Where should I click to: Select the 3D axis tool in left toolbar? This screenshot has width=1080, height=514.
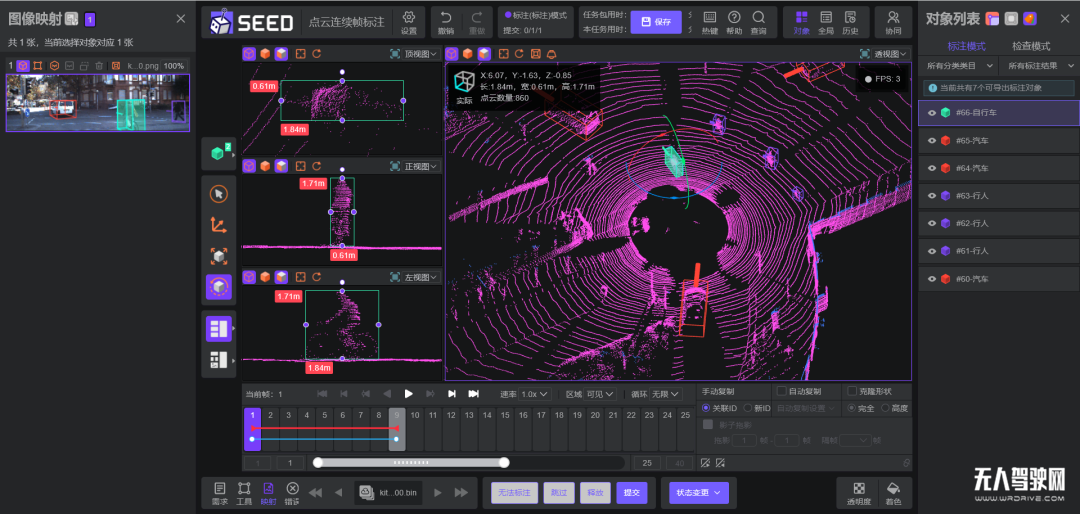(218, 225)
